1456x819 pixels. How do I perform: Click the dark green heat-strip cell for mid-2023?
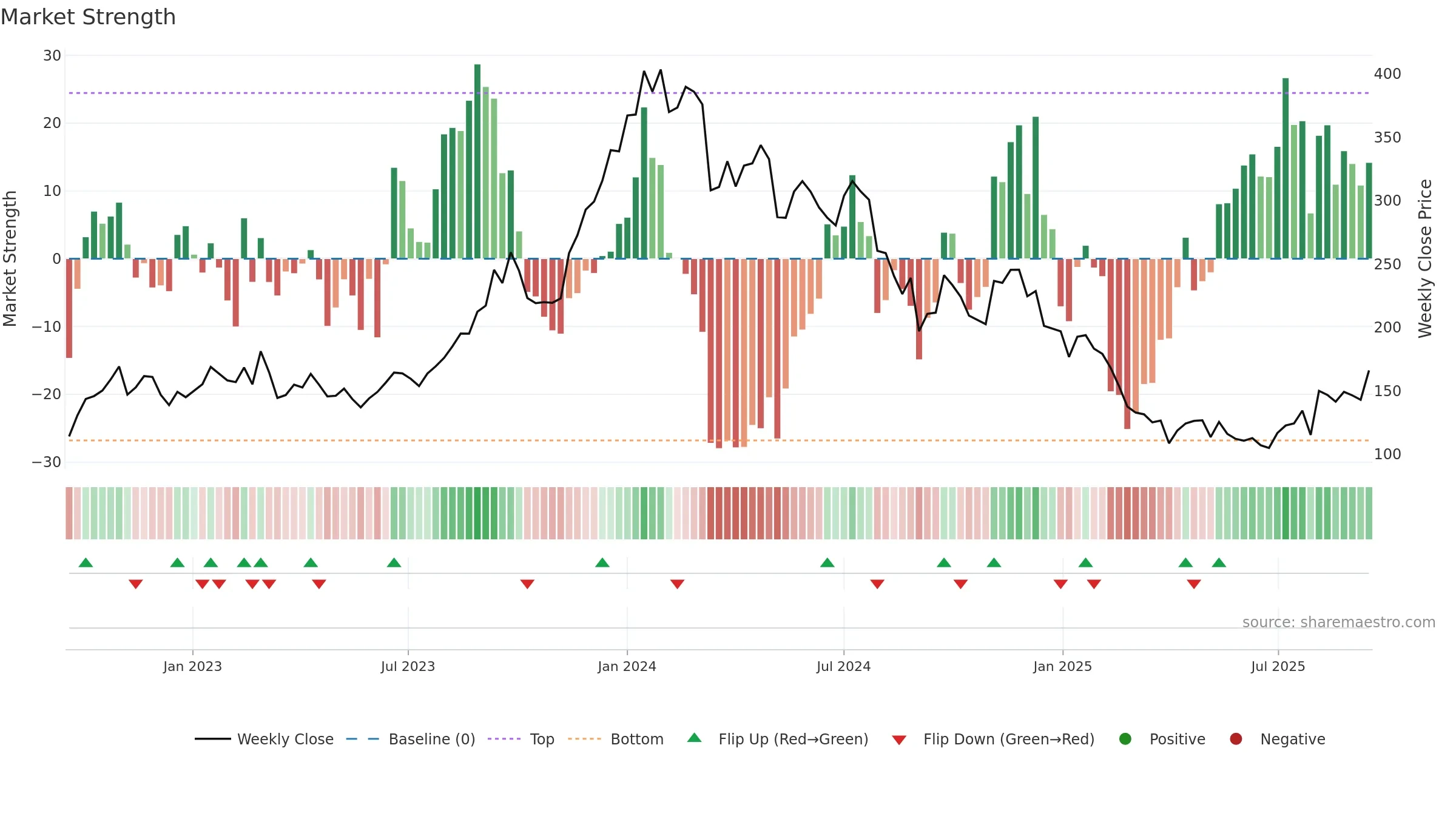pos(477,513)
